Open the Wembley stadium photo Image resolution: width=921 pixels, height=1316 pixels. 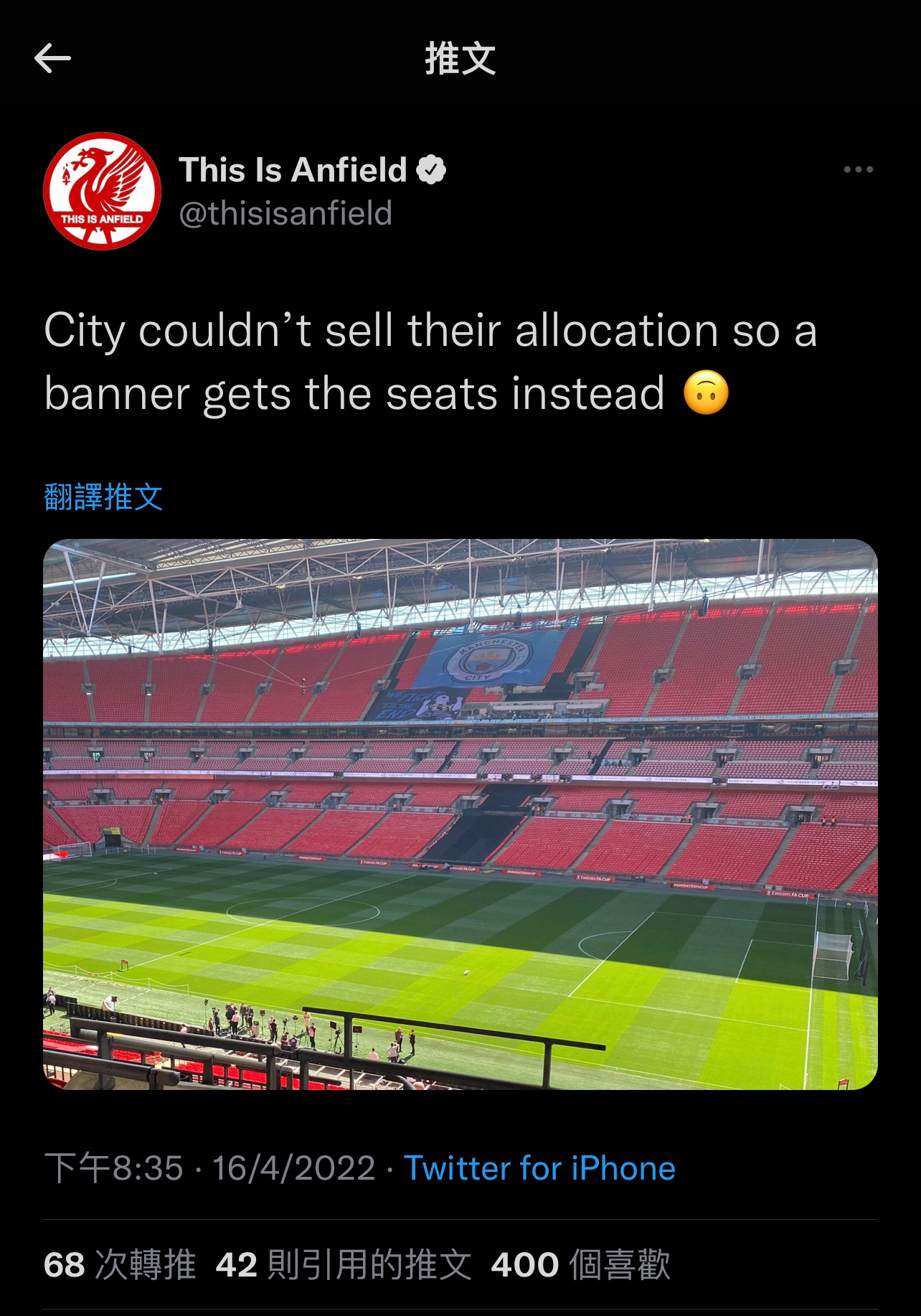pos(461,814)
